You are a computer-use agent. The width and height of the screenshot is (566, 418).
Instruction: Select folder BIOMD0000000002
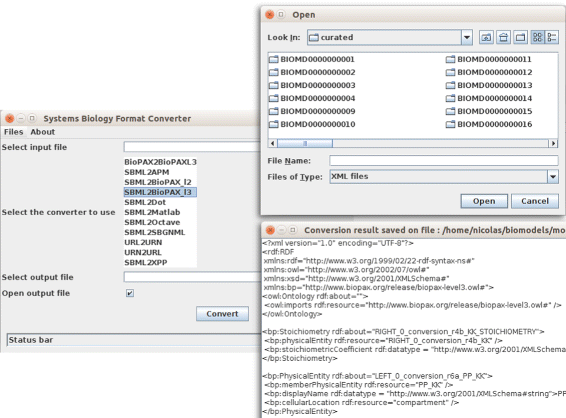click(x=312, y=72)
